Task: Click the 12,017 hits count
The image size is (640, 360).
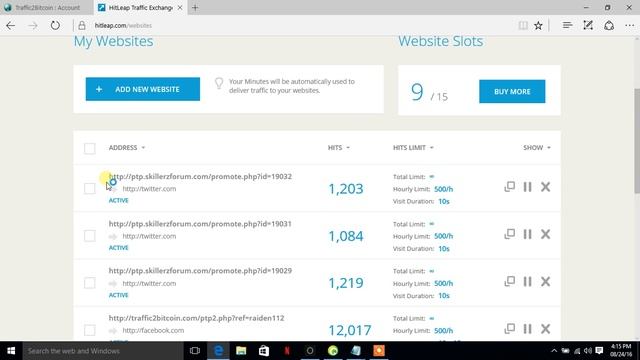Action: coord(350,330)
